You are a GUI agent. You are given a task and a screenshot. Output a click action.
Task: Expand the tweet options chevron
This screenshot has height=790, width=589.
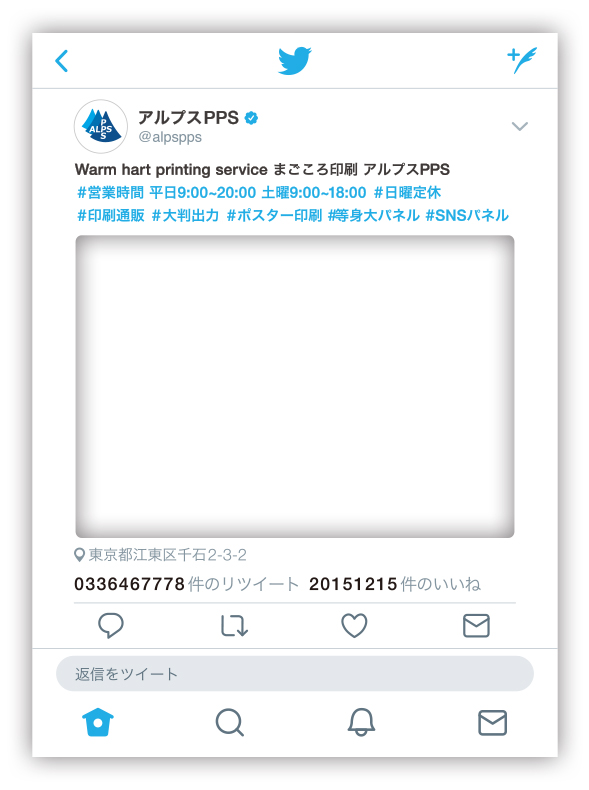[x=519, y=126]
